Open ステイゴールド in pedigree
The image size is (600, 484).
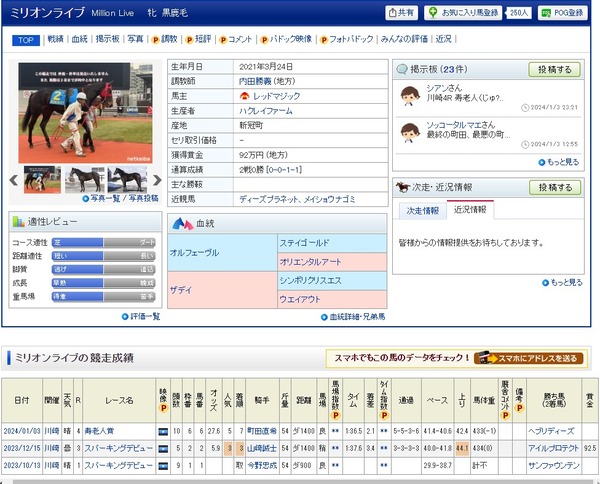(304, 243)
